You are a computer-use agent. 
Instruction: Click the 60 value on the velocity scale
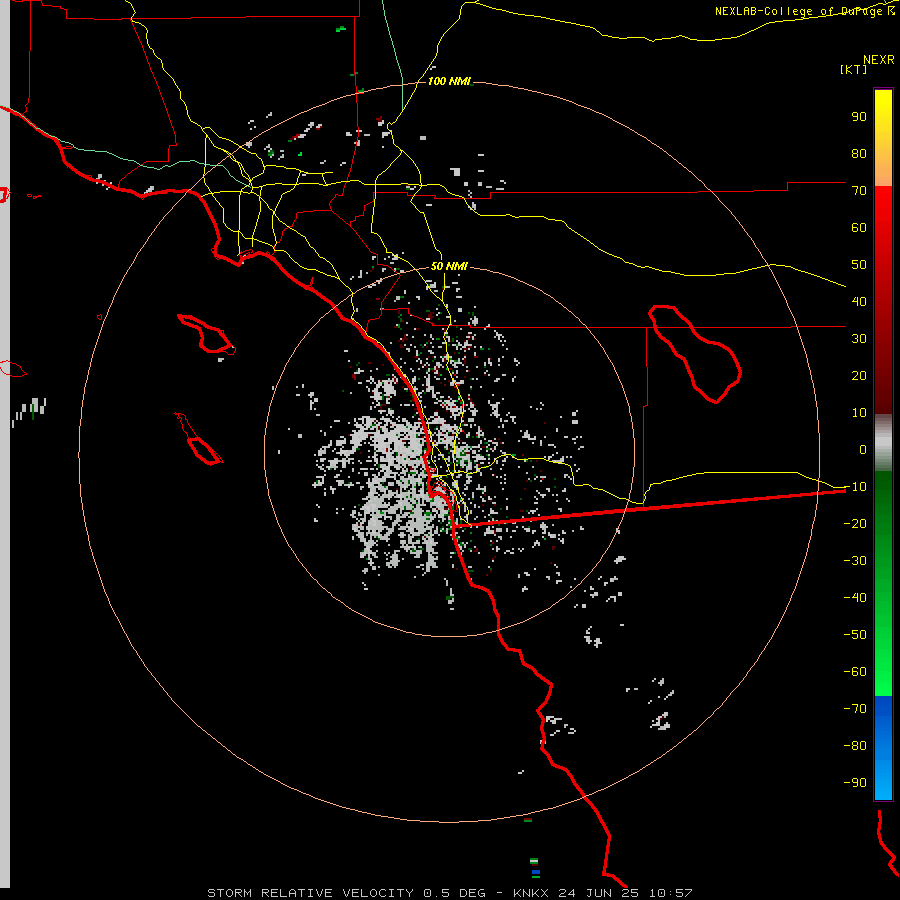tap(859, 228)
